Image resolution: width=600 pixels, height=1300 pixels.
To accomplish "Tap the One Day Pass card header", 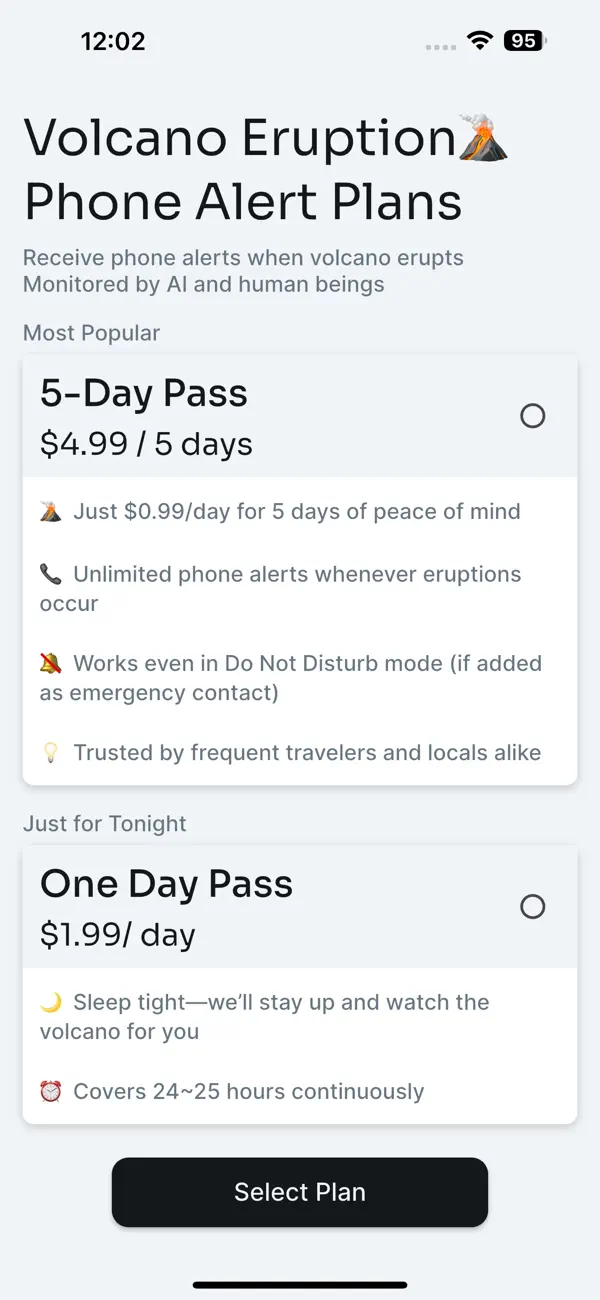I will (300, 907).
